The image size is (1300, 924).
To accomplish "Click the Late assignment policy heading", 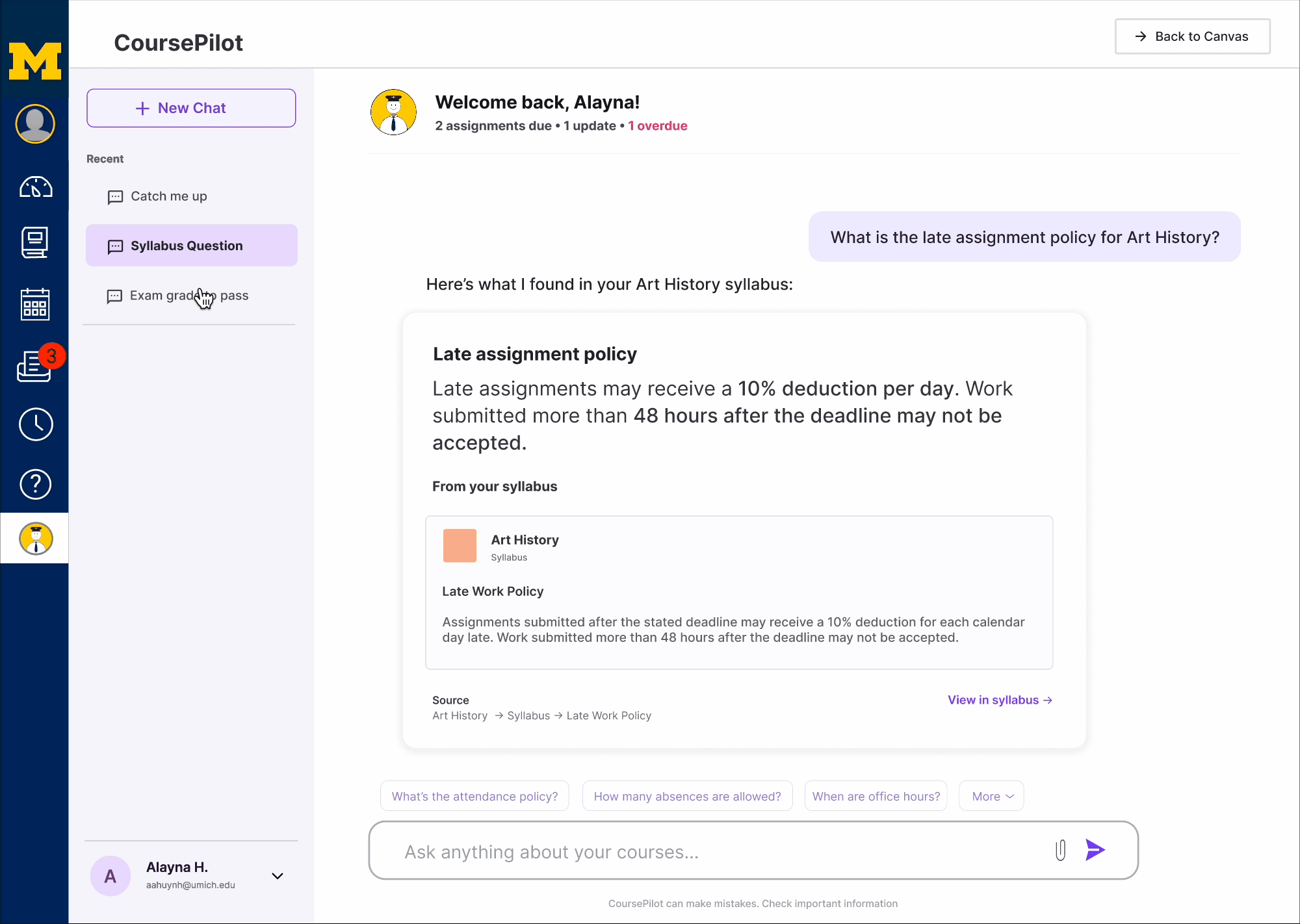I will pyautogui.click(x=535, y=354).
